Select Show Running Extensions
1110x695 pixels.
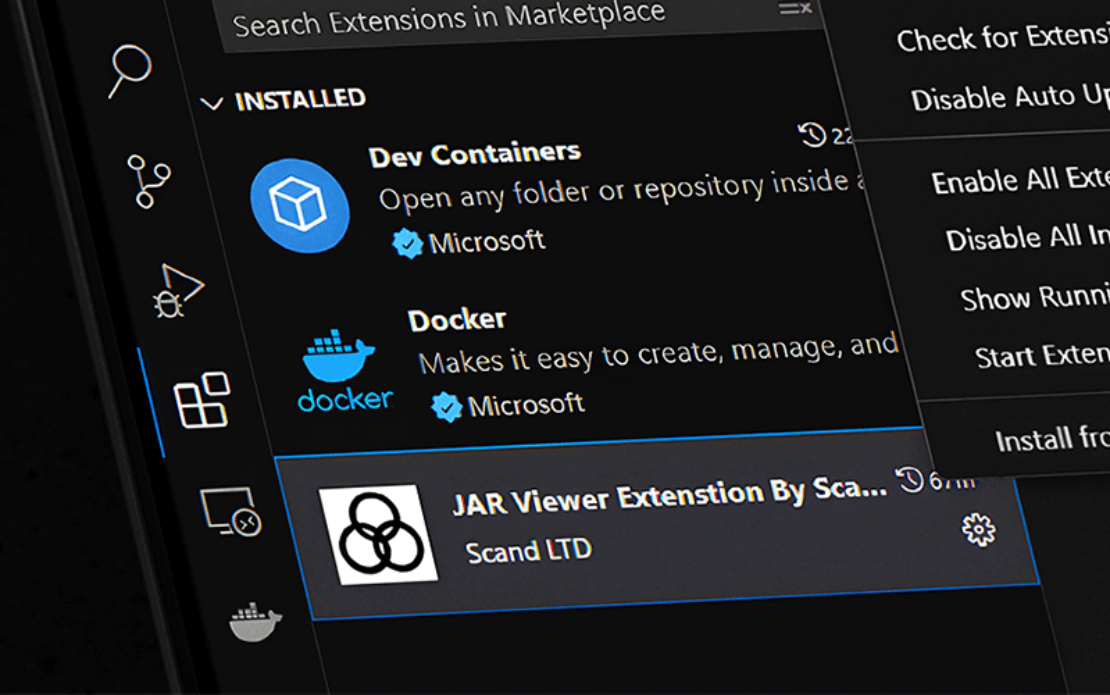1034,298
